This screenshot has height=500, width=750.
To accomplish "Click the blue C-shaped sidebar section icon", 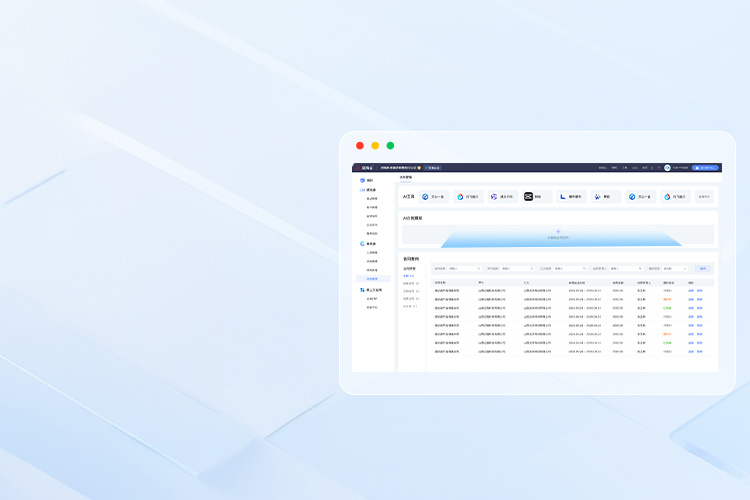I will point(363,243).
